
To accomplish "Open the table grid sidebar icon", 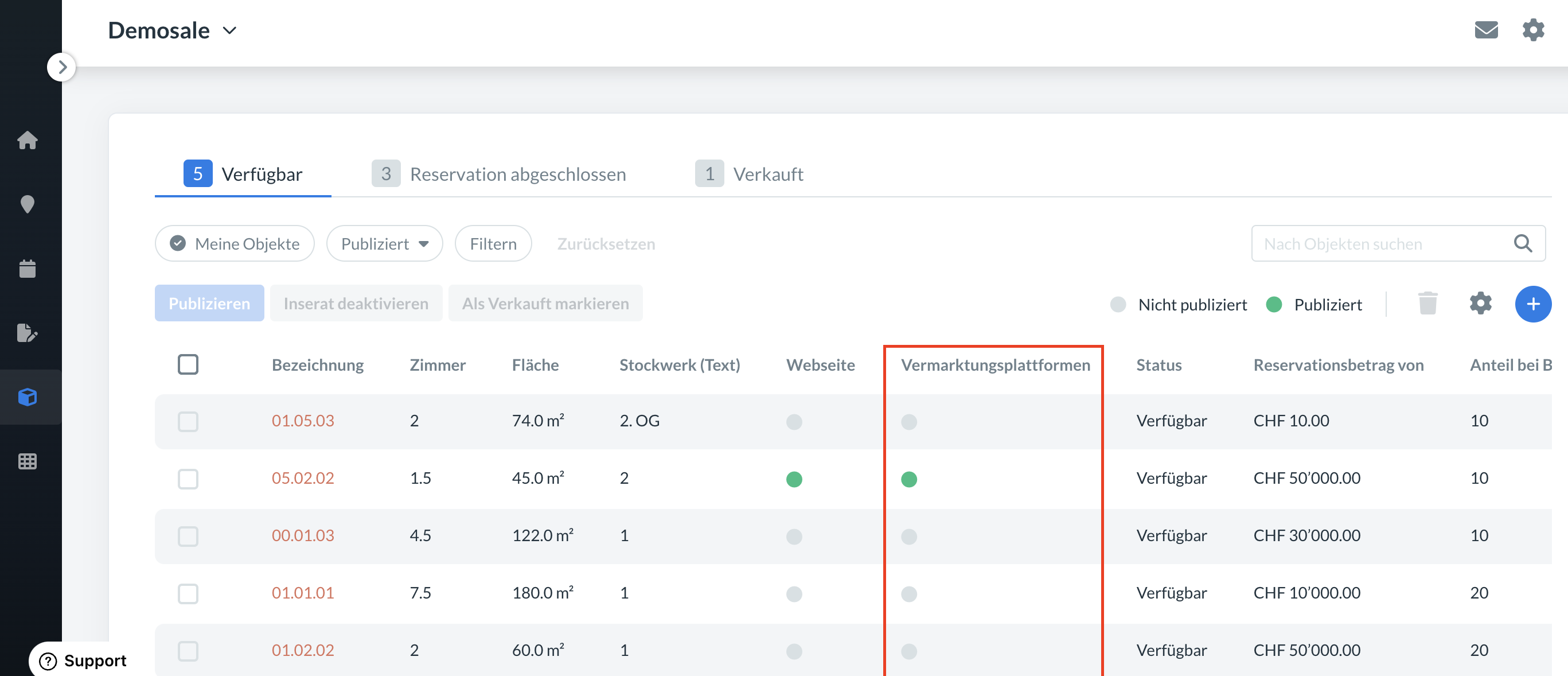I will click(28, 461).
